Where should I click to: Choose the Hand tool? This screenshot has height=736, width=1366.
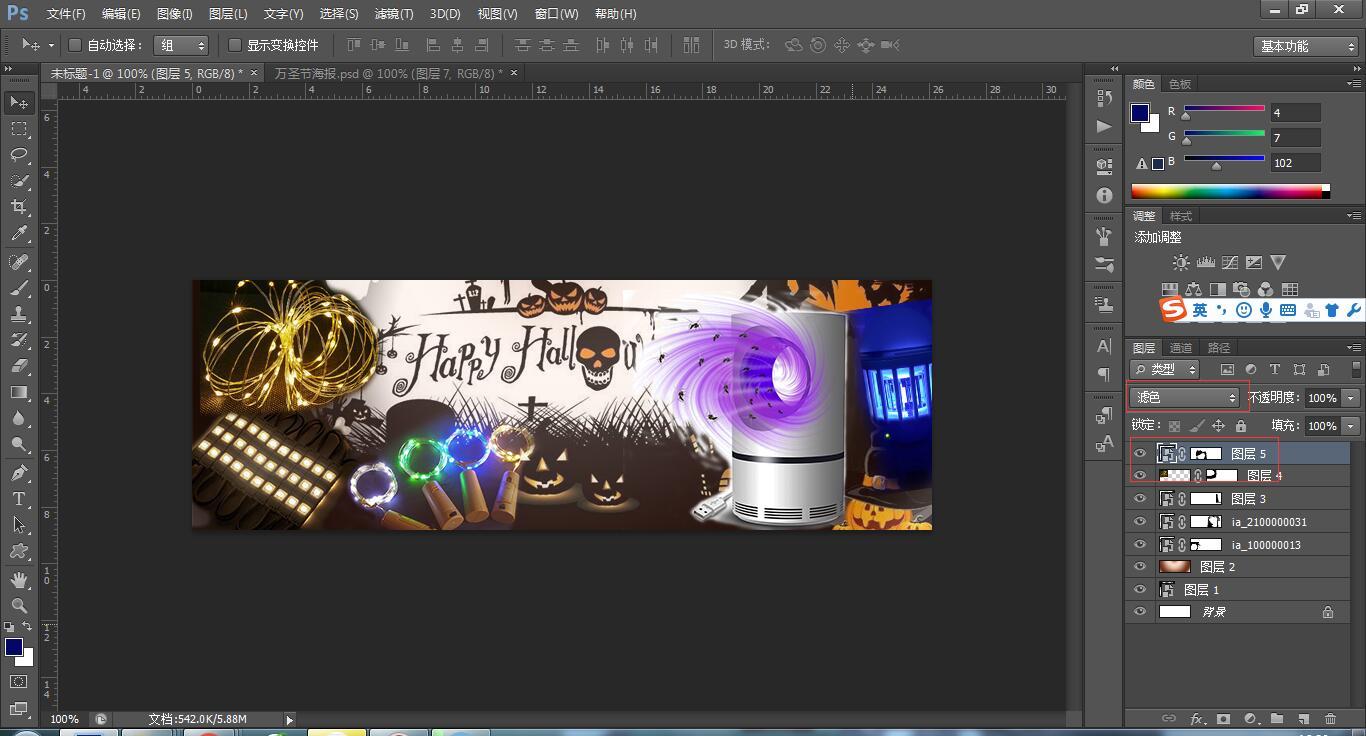click(19, 580)
